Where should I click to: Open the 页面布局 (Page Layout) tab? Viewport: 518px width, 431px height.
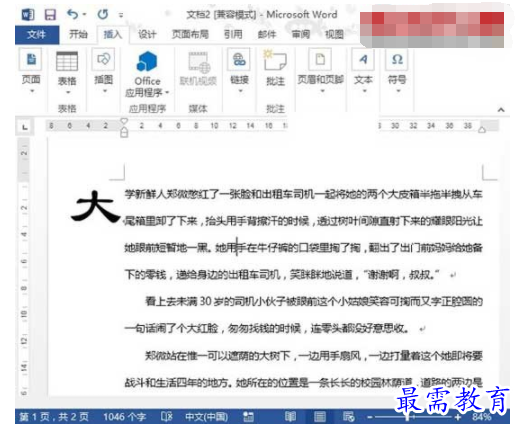tap(190, 34)
